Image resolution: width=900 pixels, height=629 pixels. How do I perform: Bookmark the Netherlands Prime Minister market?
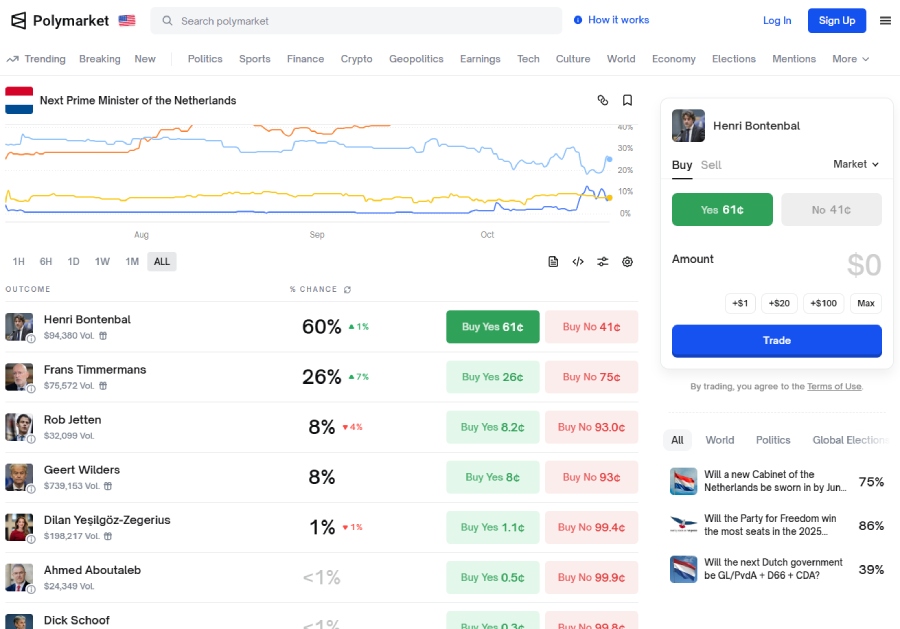click(x=627, y=100)
